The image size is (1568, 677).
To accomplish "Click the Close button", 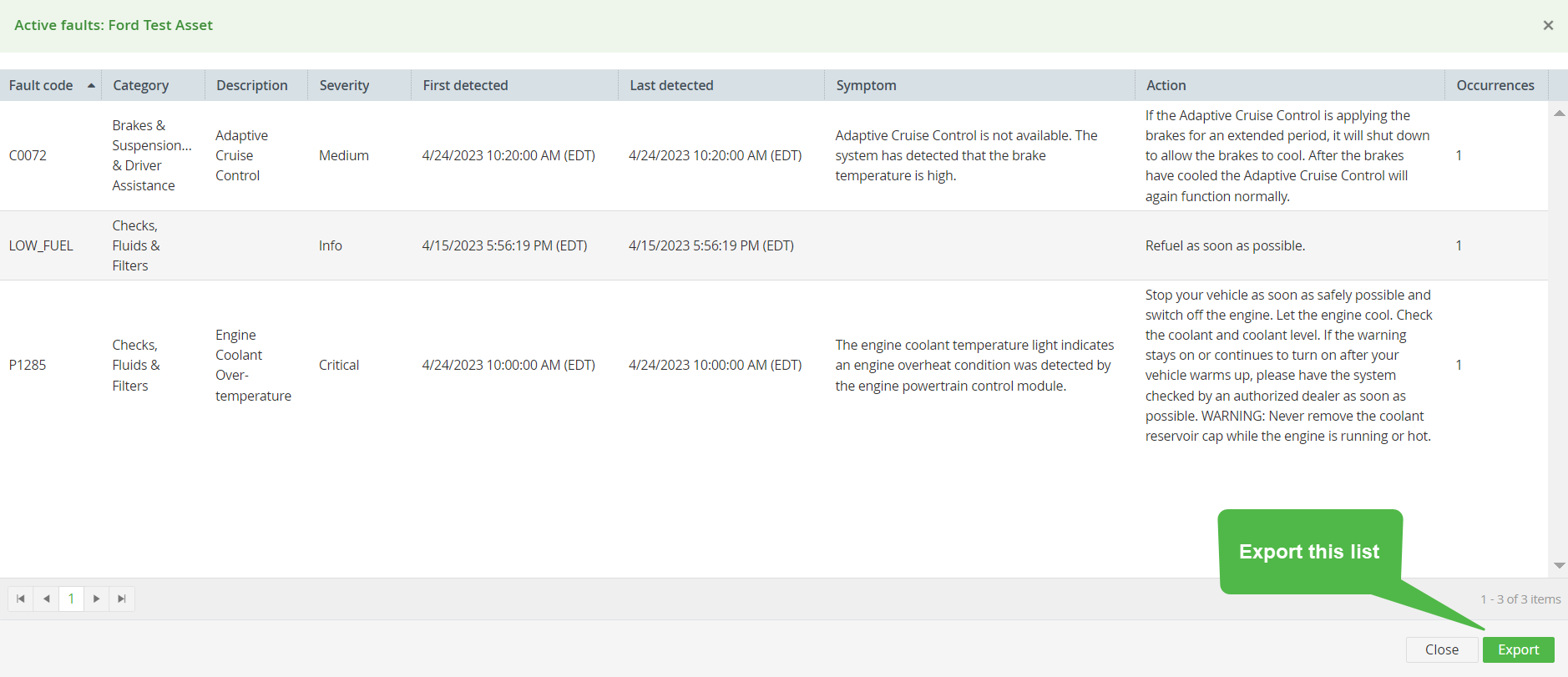I will coord(1442,649).
